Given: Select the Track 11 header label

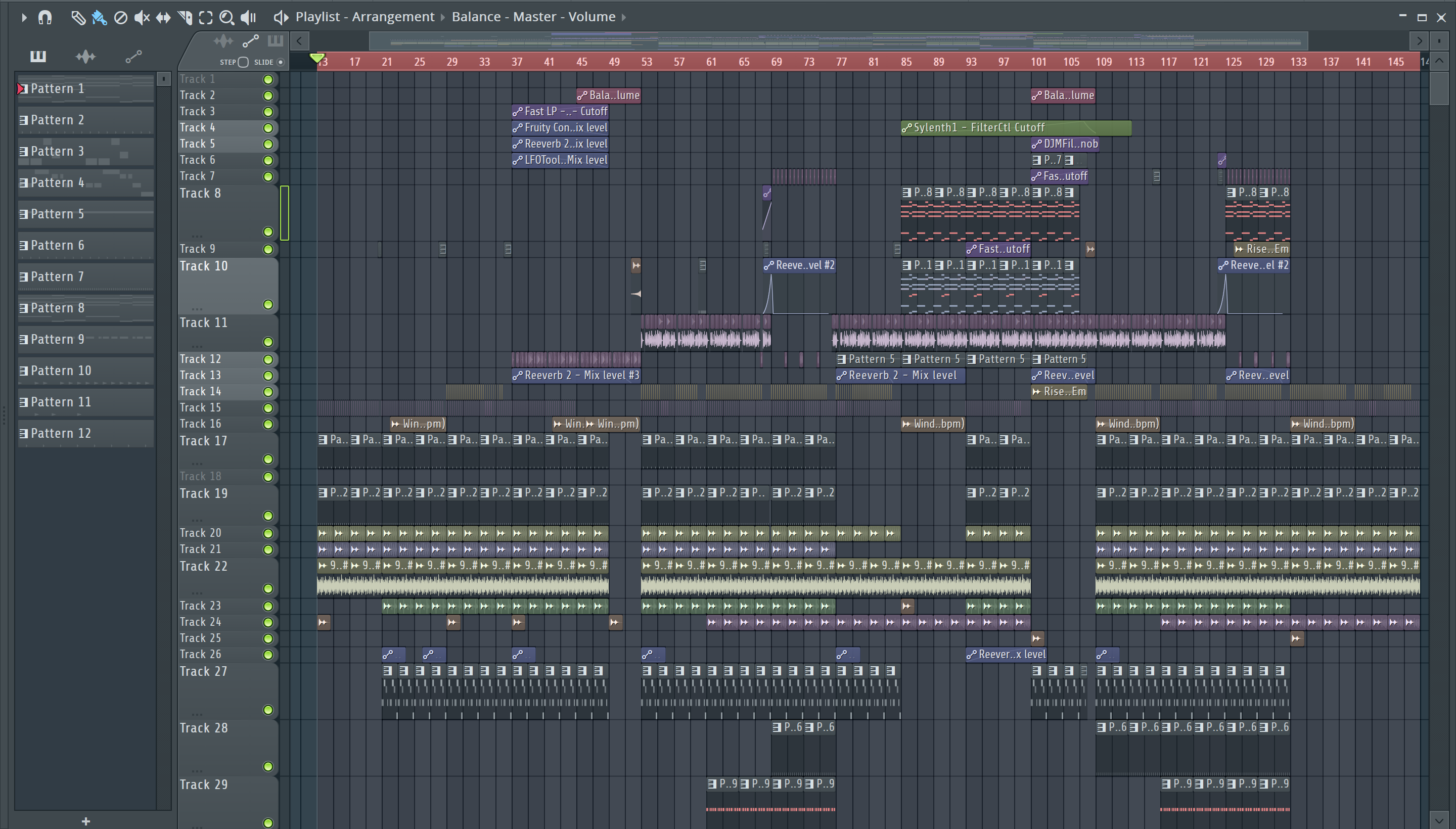Looking at the screenshot, I should (x=203, y=323).
